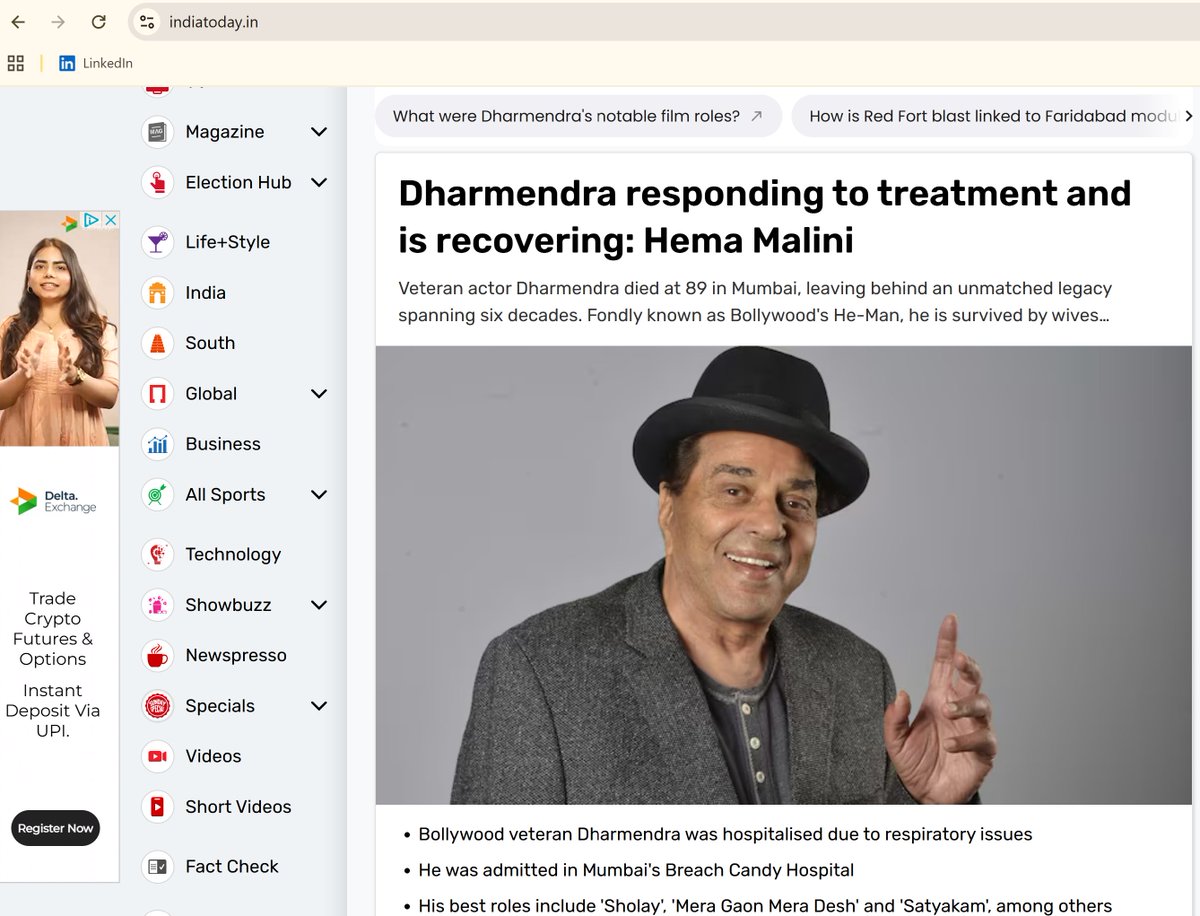1200x916 pixels.
Task: Click the browser forward arrow
Action: coord(58,22)
